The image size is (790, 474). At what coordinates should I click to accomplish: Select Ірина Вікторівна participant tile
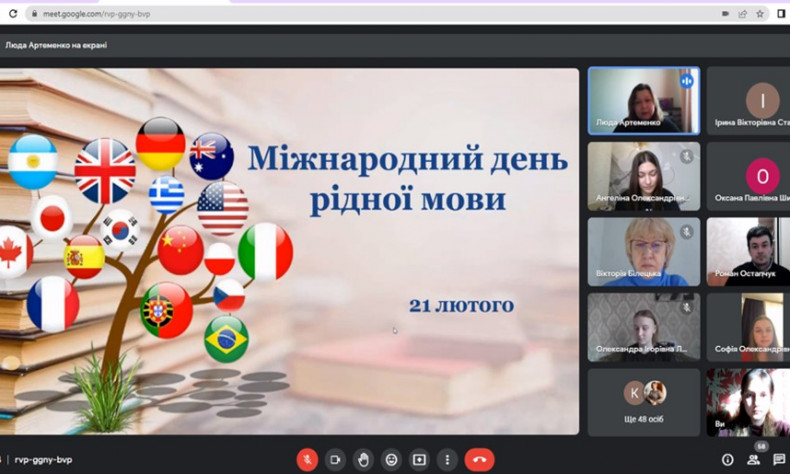[x=748, y=101]
